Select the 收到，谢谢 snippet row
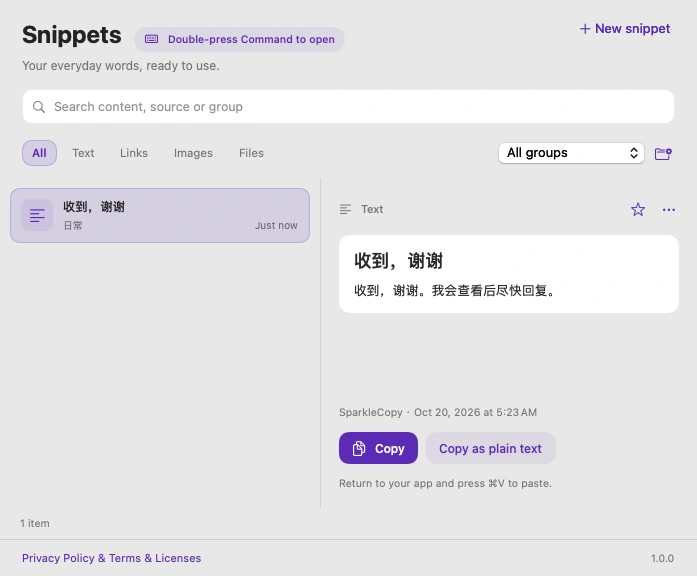 (x=160, y=216)
